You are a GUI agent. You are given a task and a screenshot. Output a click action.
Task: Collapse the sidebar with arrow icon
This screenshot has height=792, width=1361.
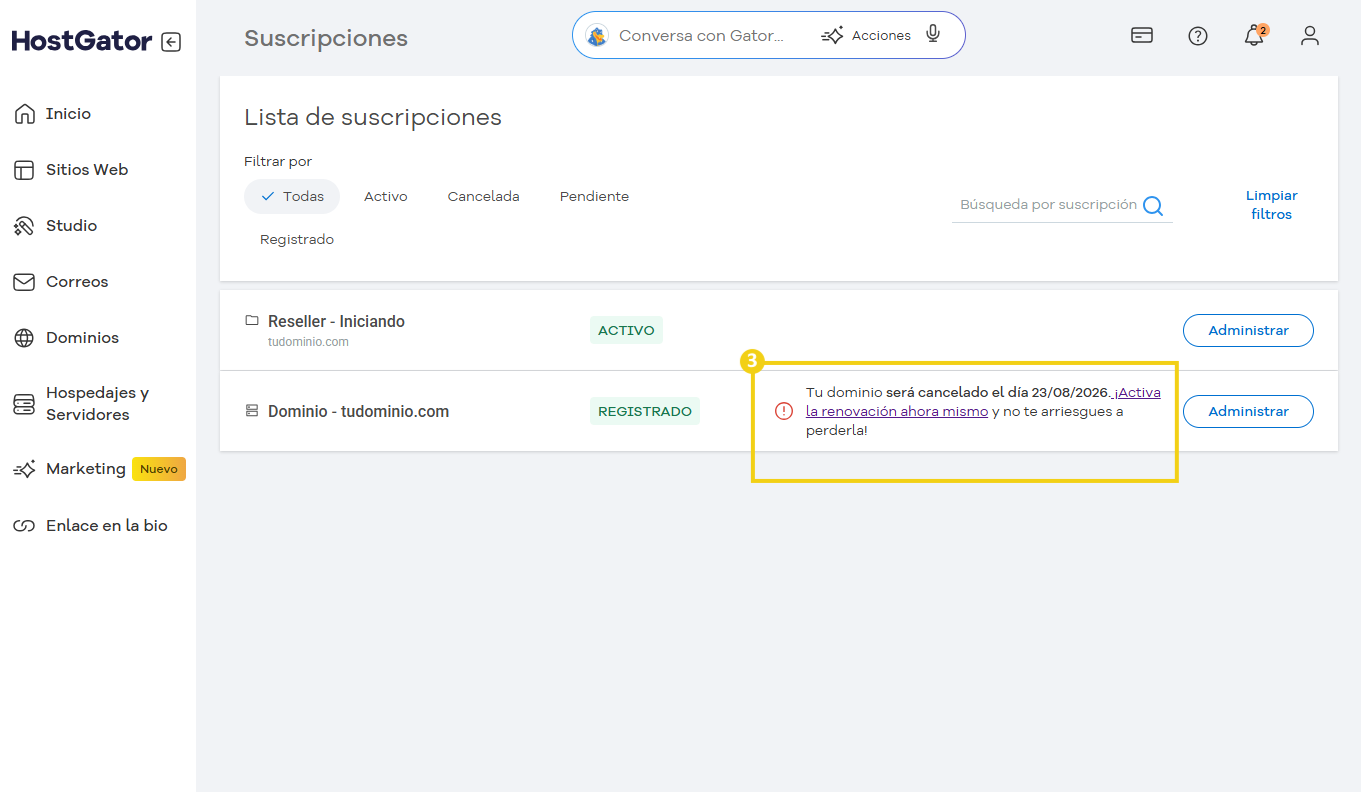pyautogui.click(x=171, y=42)
